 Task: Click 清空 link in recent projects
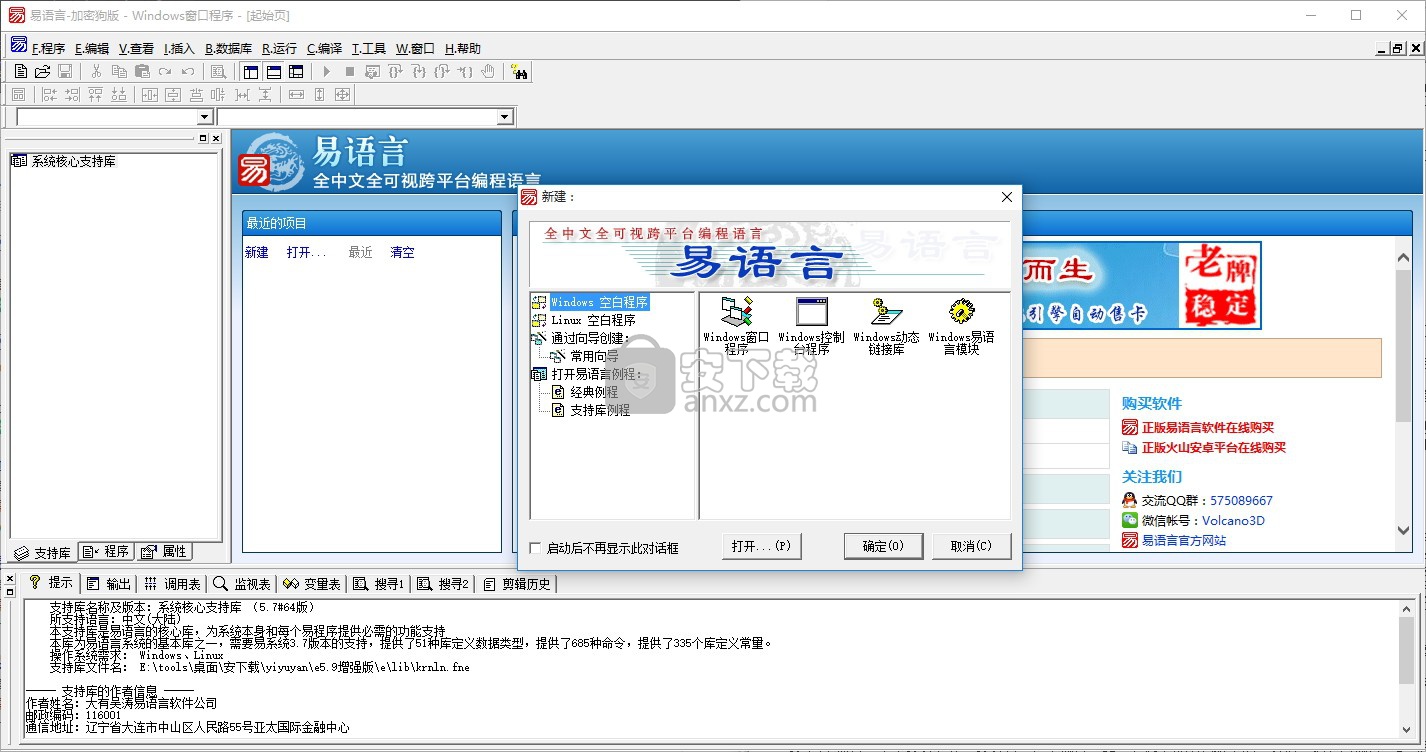pos(402,253)
